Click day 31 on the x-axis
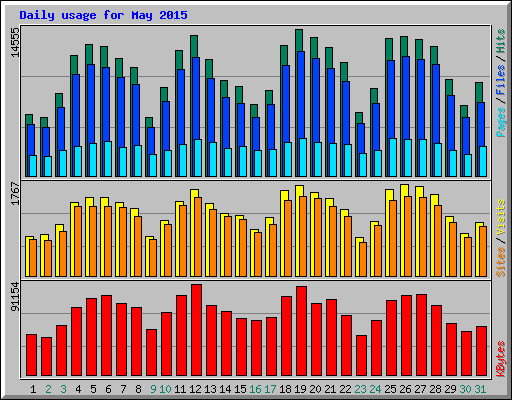 480,389
